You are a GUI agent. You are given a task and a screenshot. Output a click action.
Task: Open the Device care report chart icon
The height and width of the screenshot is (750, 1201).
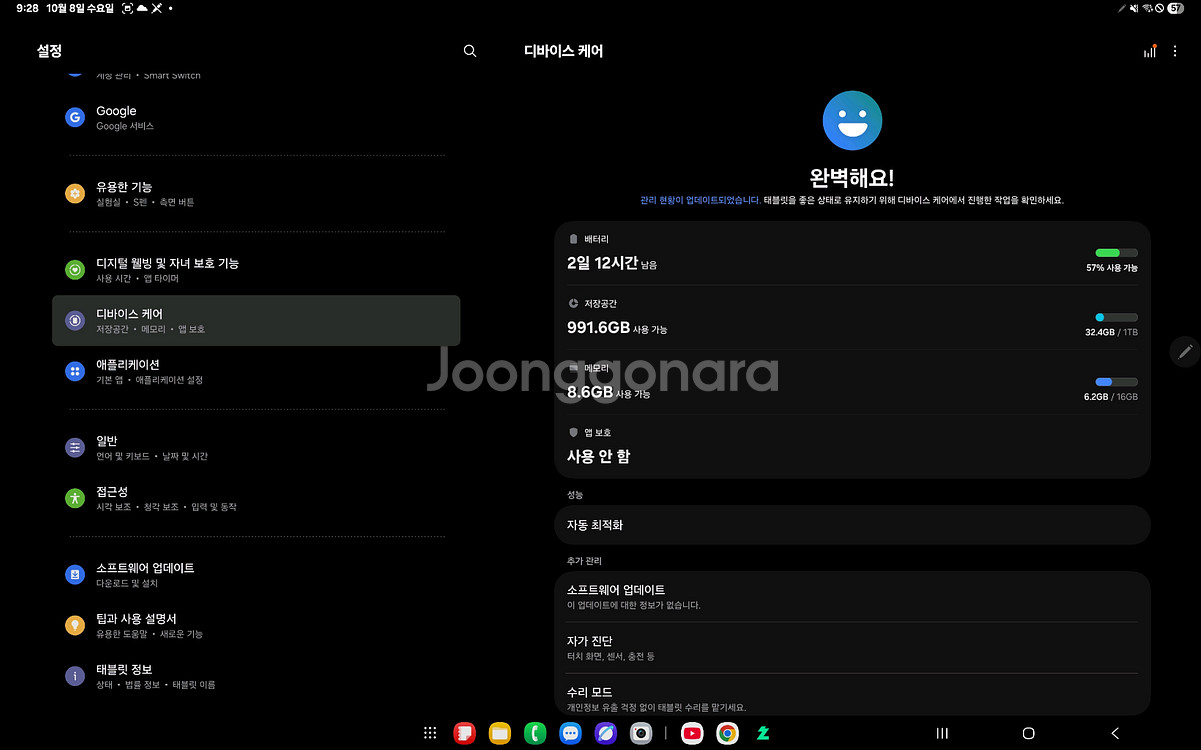[1150, 51]
